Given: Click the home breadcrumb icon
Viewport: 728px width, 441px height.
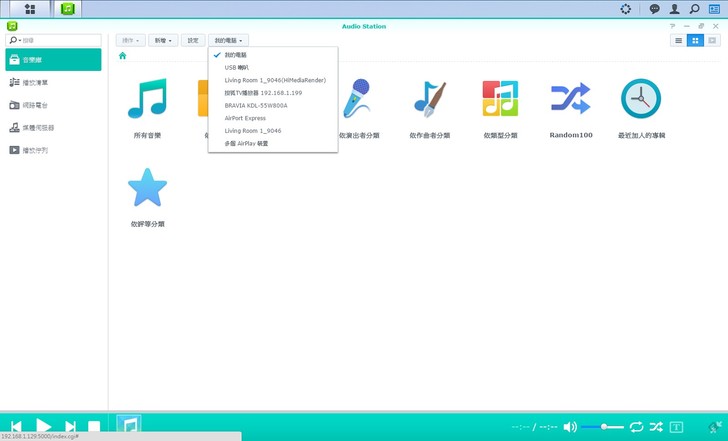Looking at the screenshot, I should (122, 56).
